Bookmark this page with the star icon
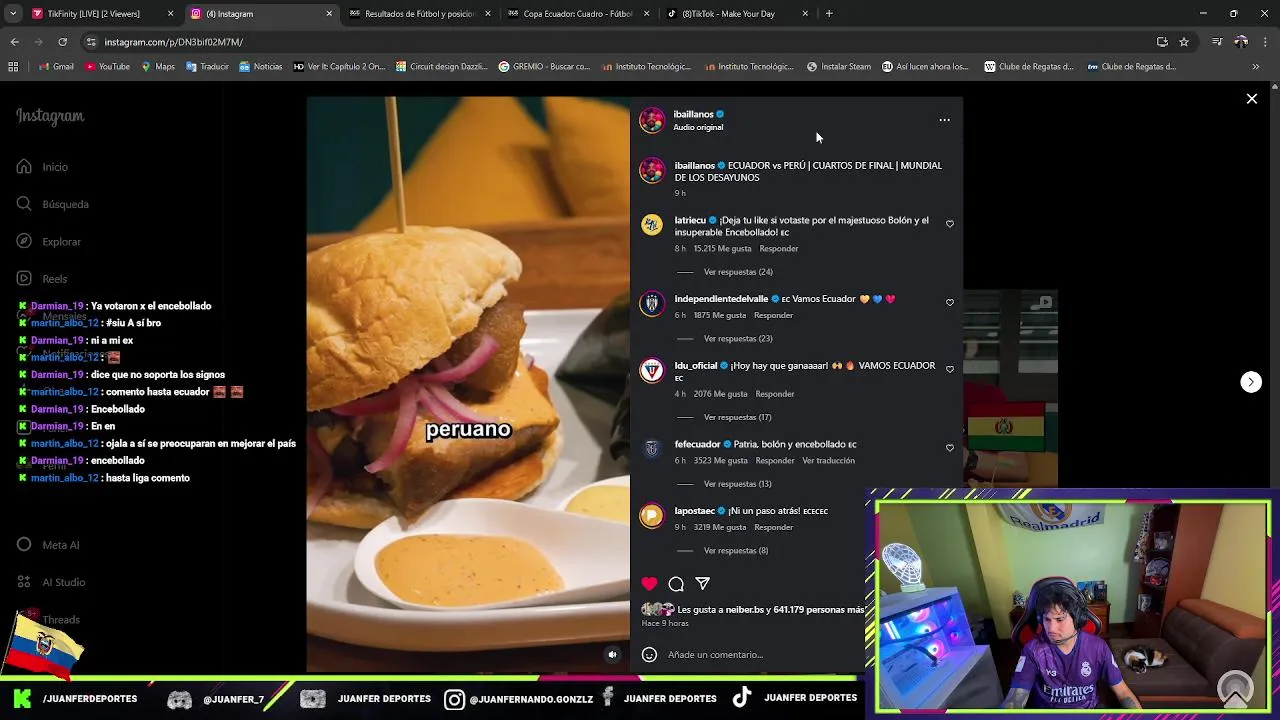Viewport: 1280px width, 720px height. (x=1184, y=42)
